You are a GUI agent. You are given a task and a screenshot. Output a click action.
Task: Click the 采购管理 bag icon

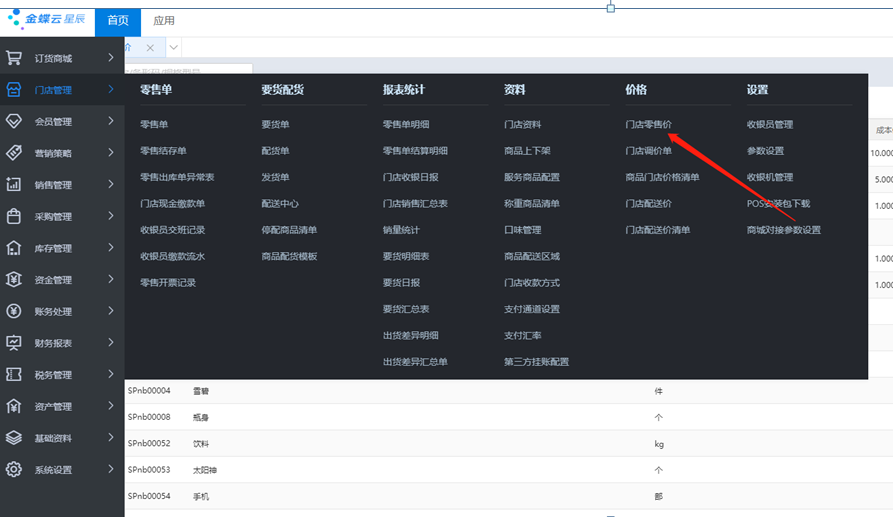[14, 216]
